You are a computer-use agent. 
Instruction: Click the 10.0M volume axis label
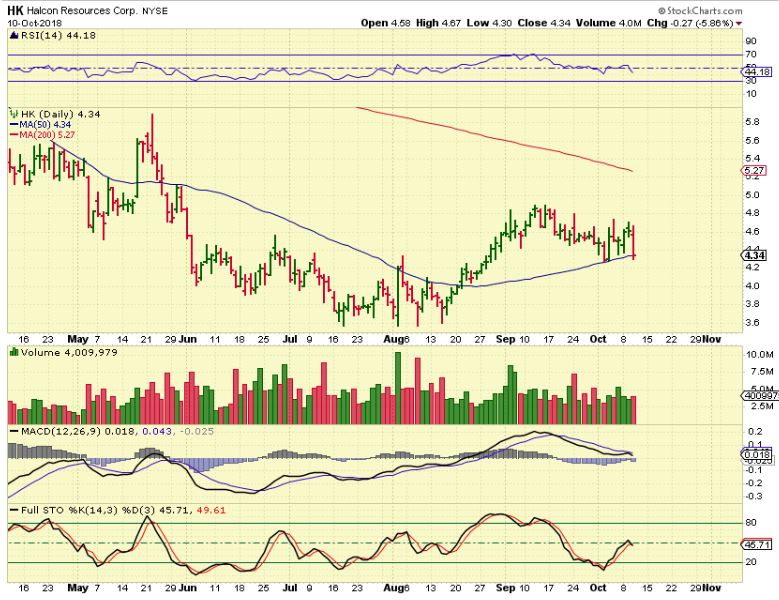[760, 355]
